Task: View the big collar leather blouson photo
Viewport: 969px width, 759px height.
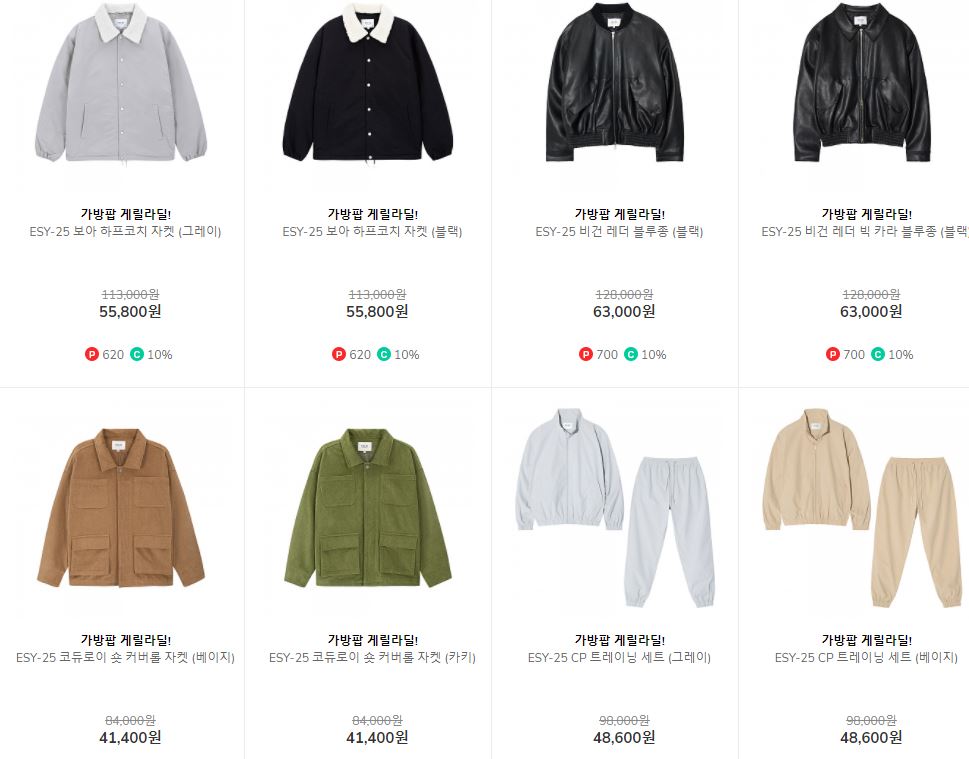Action: 862,83
